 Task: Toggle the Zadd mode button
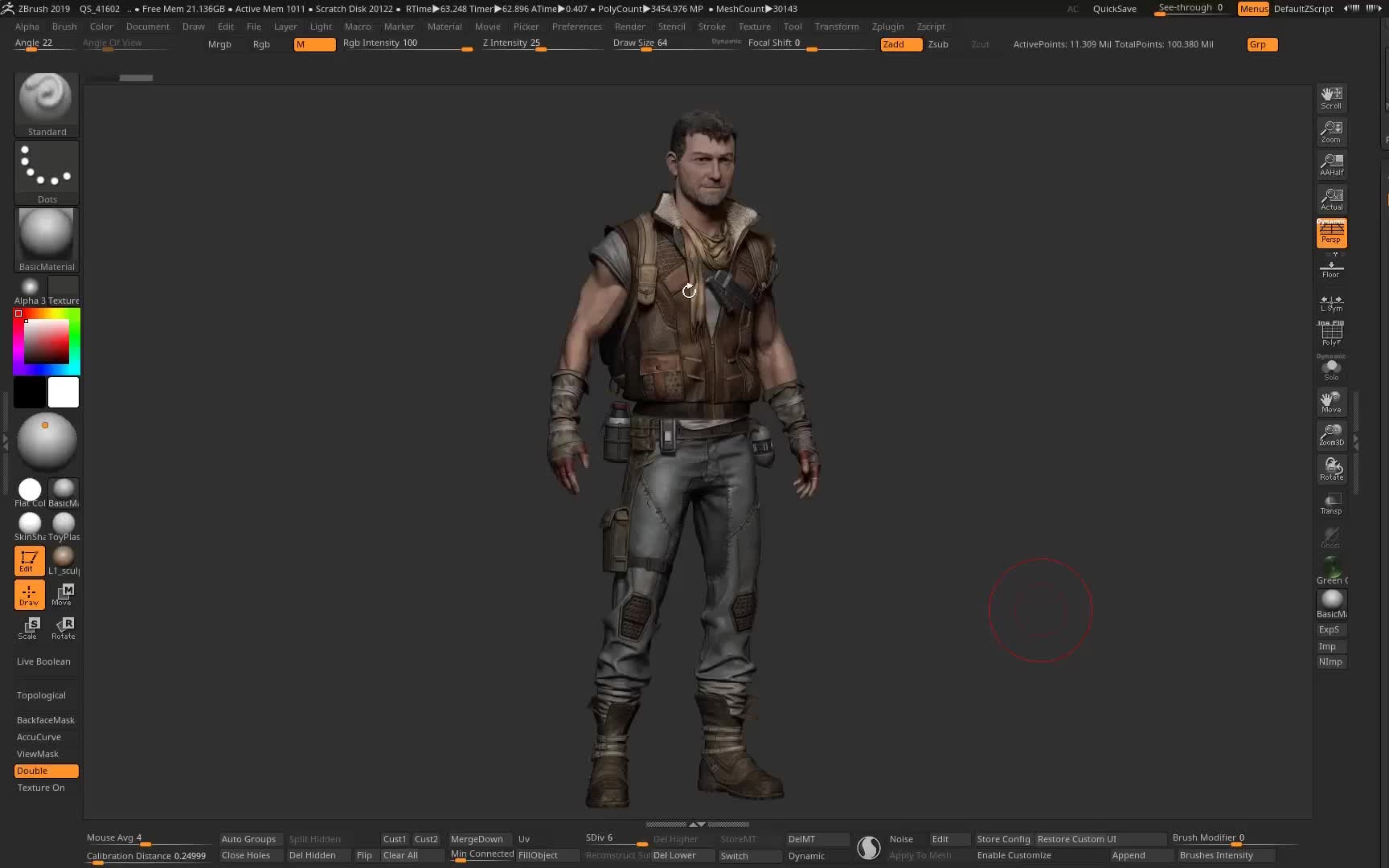pyautogui.click(x=901, y=44)
